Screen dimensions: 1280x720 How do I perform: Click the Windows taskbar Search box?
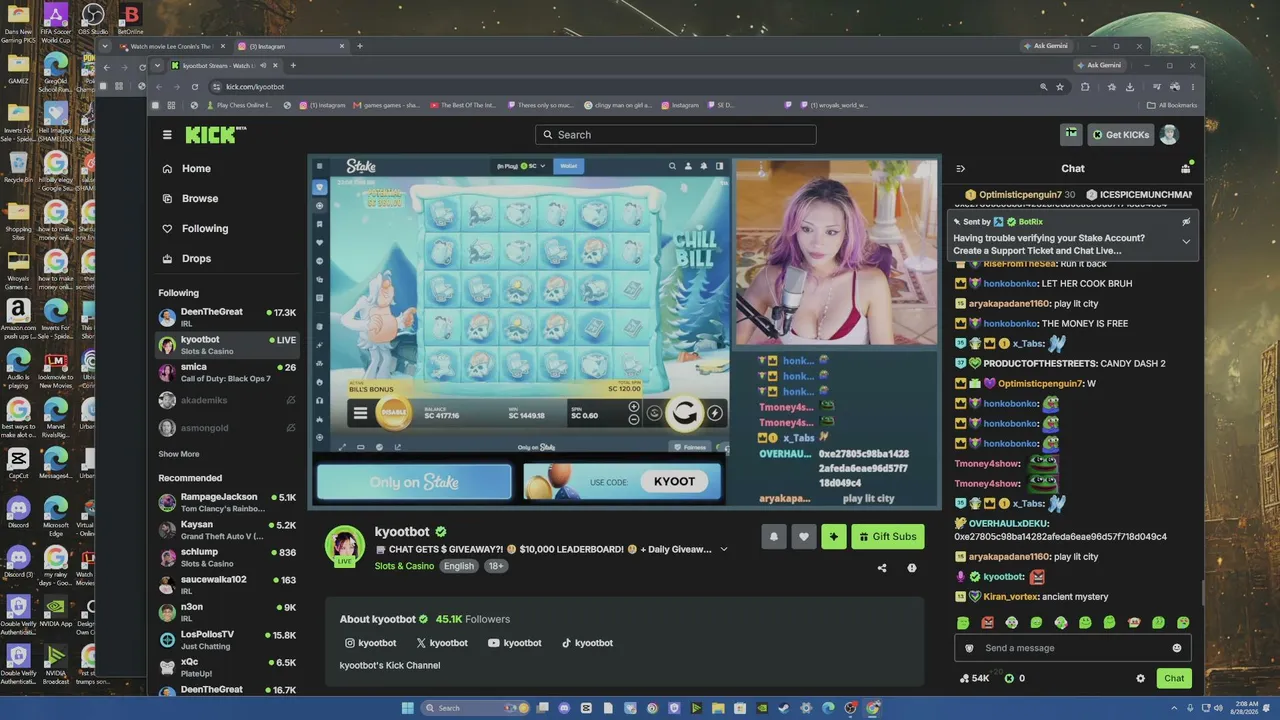[470, 708]
